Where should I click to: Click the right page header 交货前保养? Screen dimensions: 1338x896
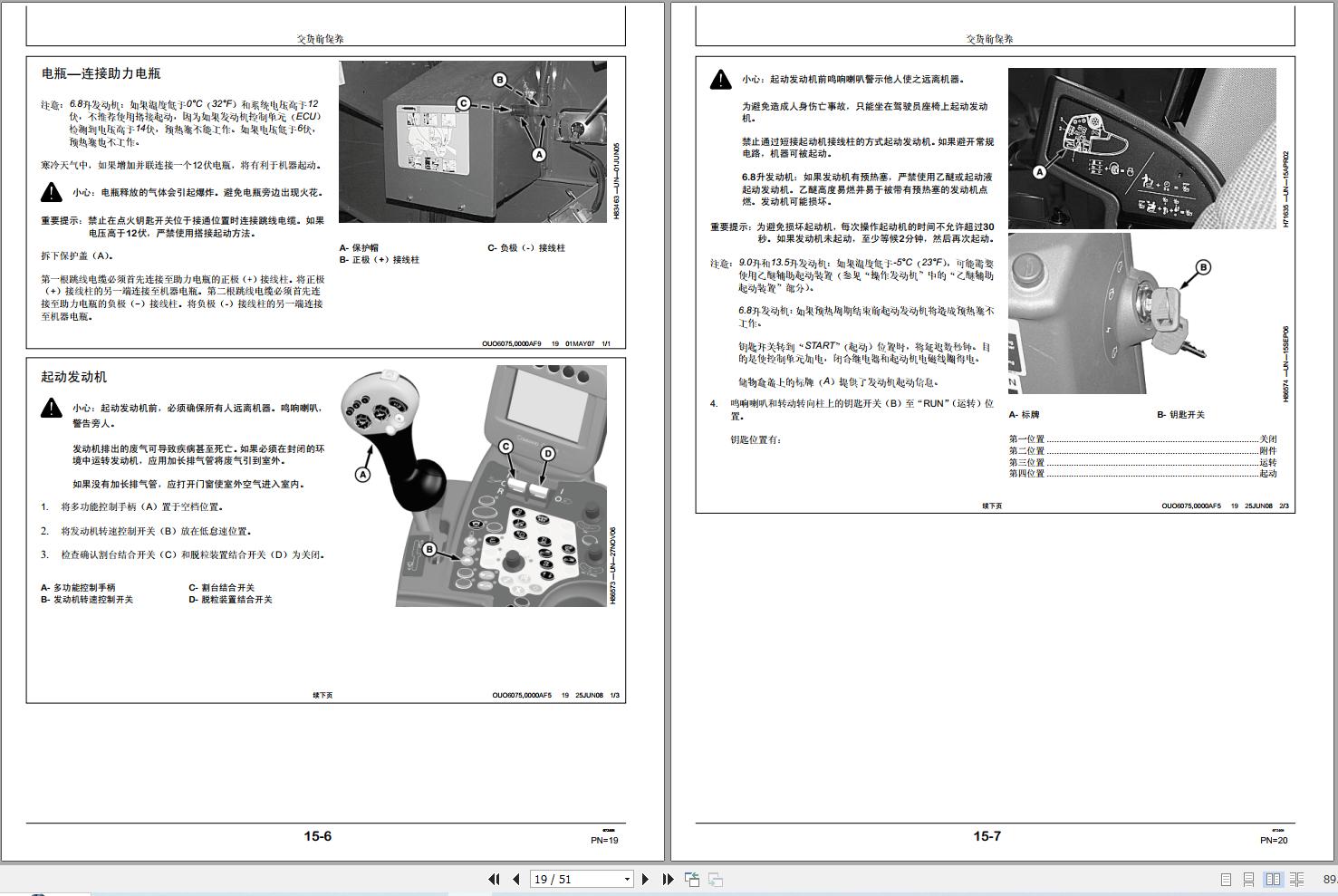989,39
